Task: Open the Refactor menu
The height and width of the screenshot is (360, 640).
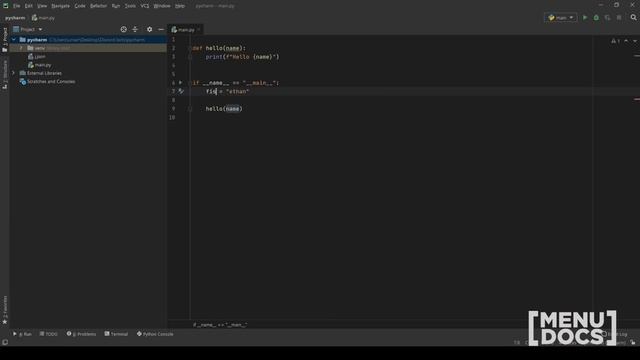Action: pyautogui.click(x=98, y=6)
